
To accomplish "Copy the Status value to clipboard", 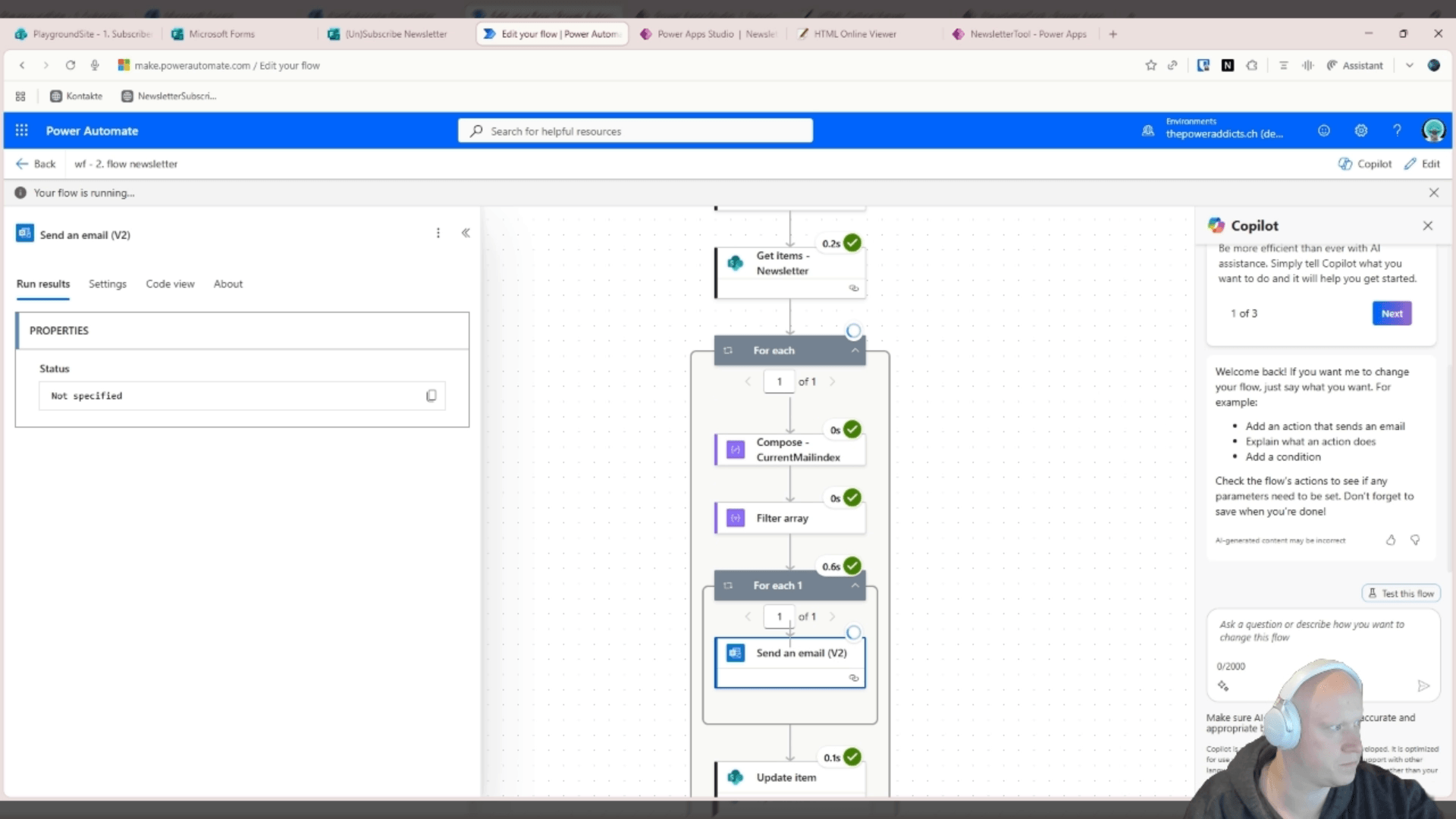I will tap(431, 396).
